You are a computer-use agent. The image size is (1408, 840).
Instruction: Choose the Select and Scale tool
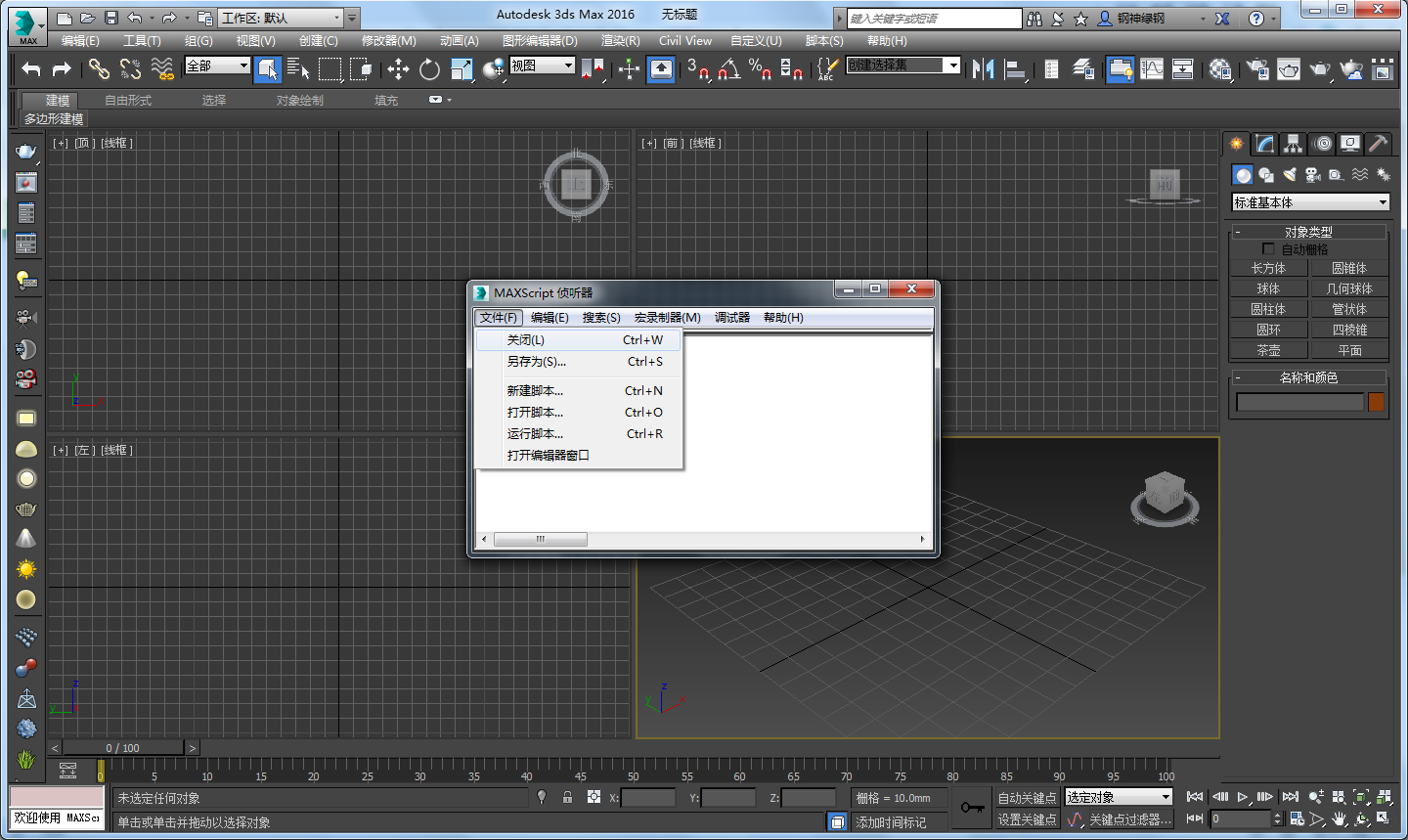pyautogui.click(x=462, y=68)
